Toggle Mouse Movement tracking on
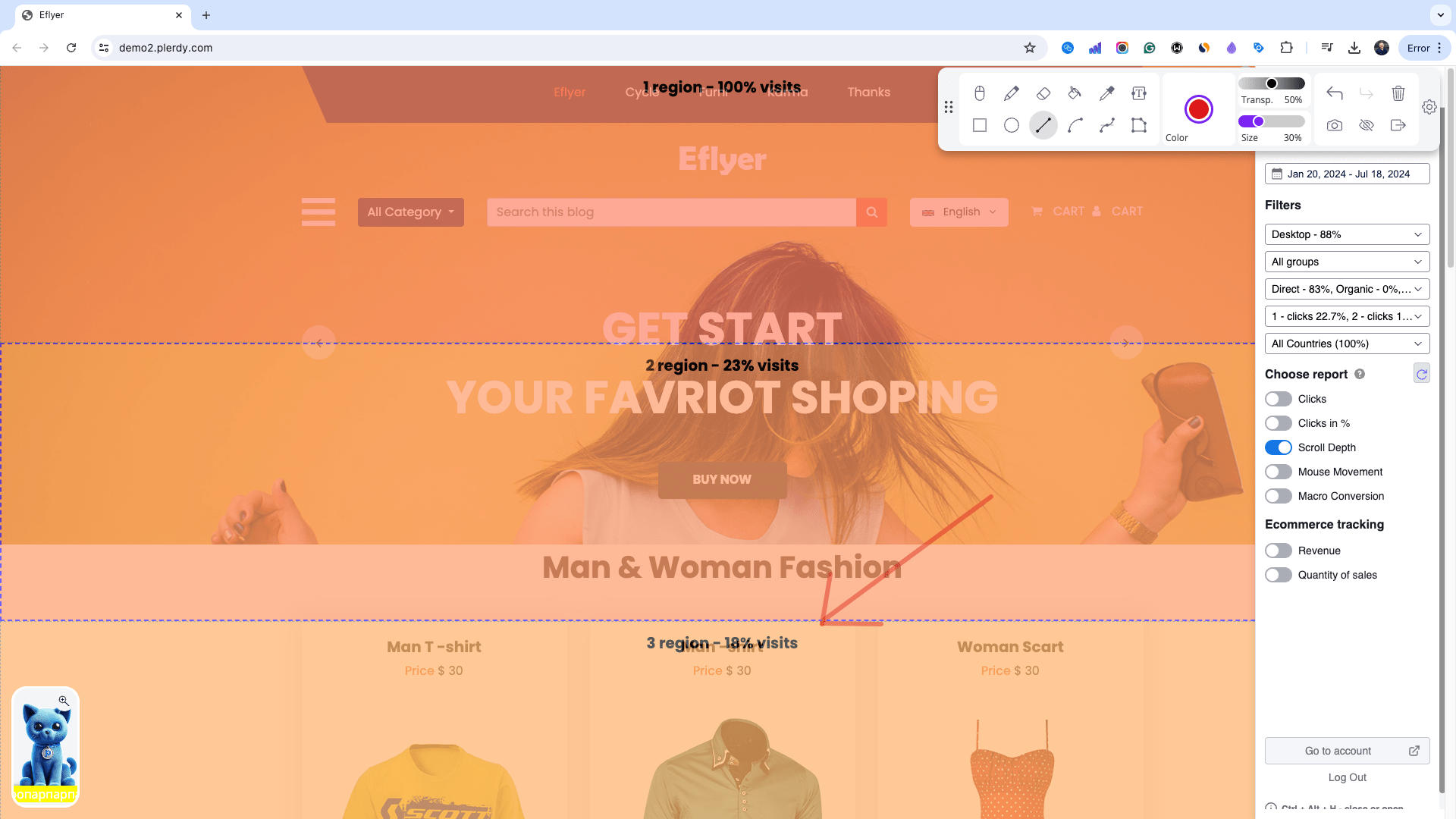Viewport: 1456px width, 819px height. pos(1278,471)
